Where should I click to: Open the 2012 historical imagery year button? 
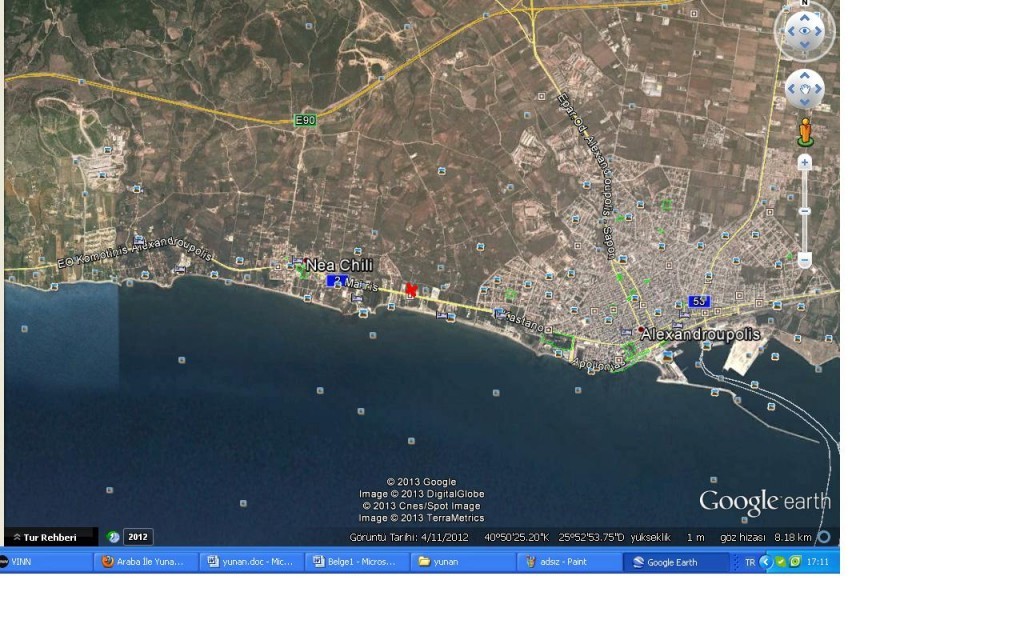138,537
